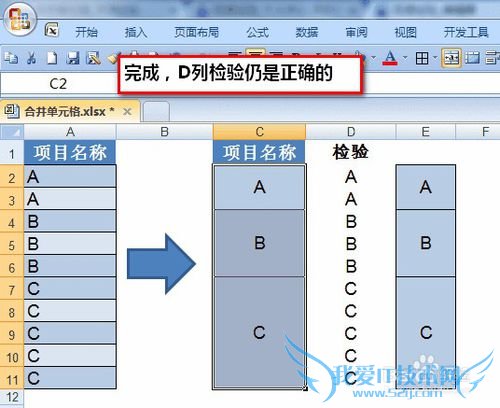Click the selection fill handle of column C
The height and width of the screenshot is (408, 500).
[305, 388]
